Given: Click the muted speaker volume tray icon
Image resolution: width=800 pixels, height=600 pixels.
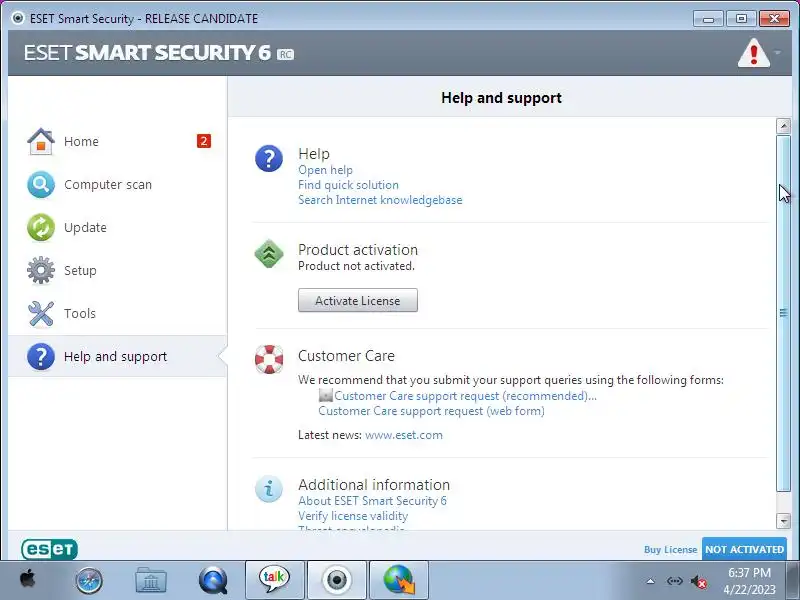Looking at the screenshot, I should pyautogui.click(x=698, y=582).
